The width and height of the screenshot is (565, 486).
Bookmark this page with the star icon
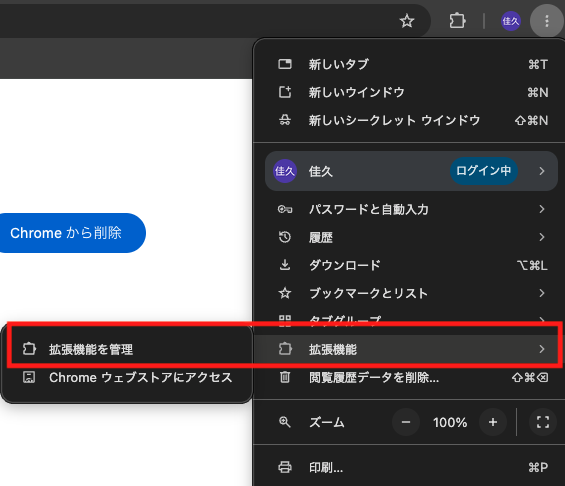[x=407, y=21]
